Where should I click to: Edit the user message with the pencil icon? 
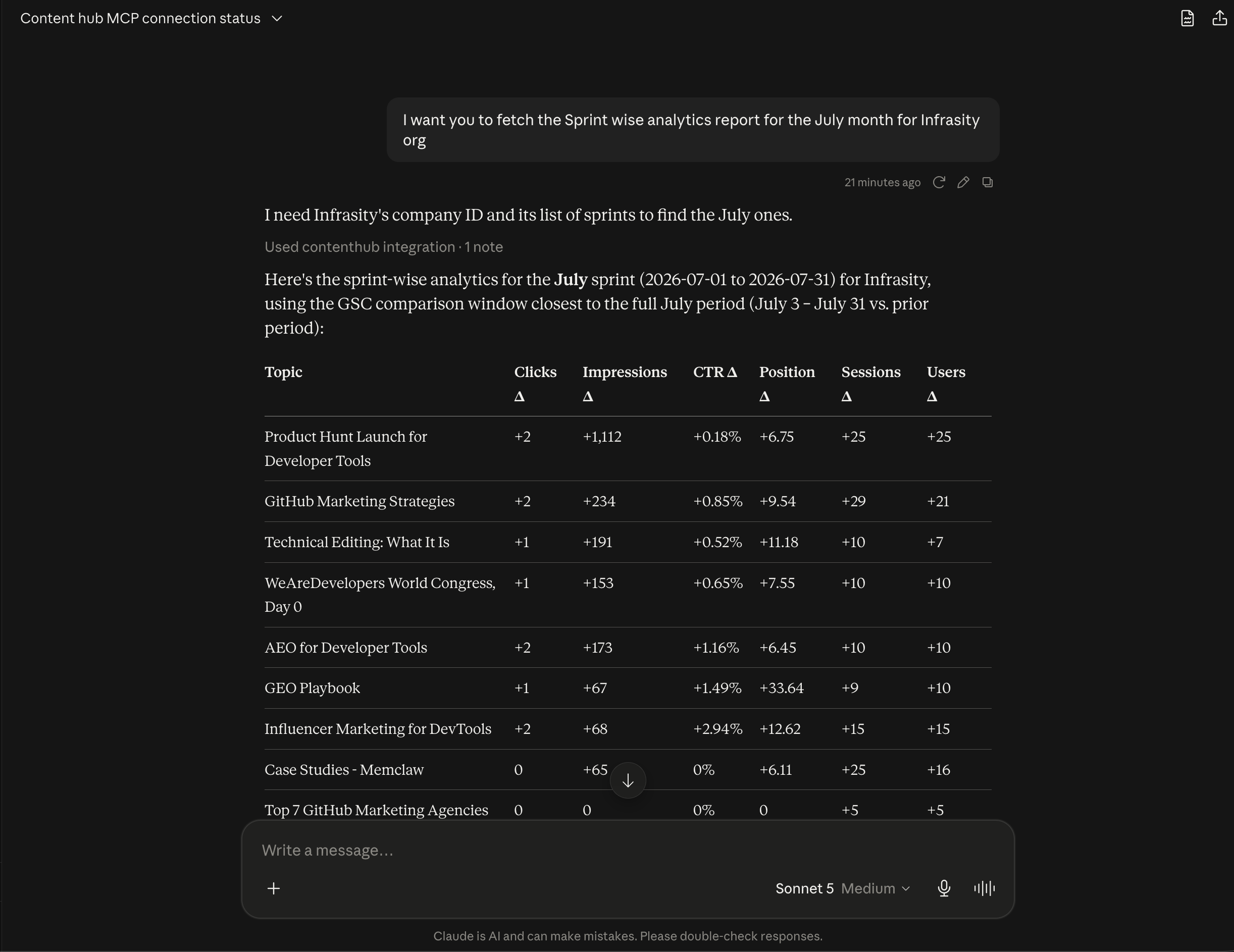point(963,183)
